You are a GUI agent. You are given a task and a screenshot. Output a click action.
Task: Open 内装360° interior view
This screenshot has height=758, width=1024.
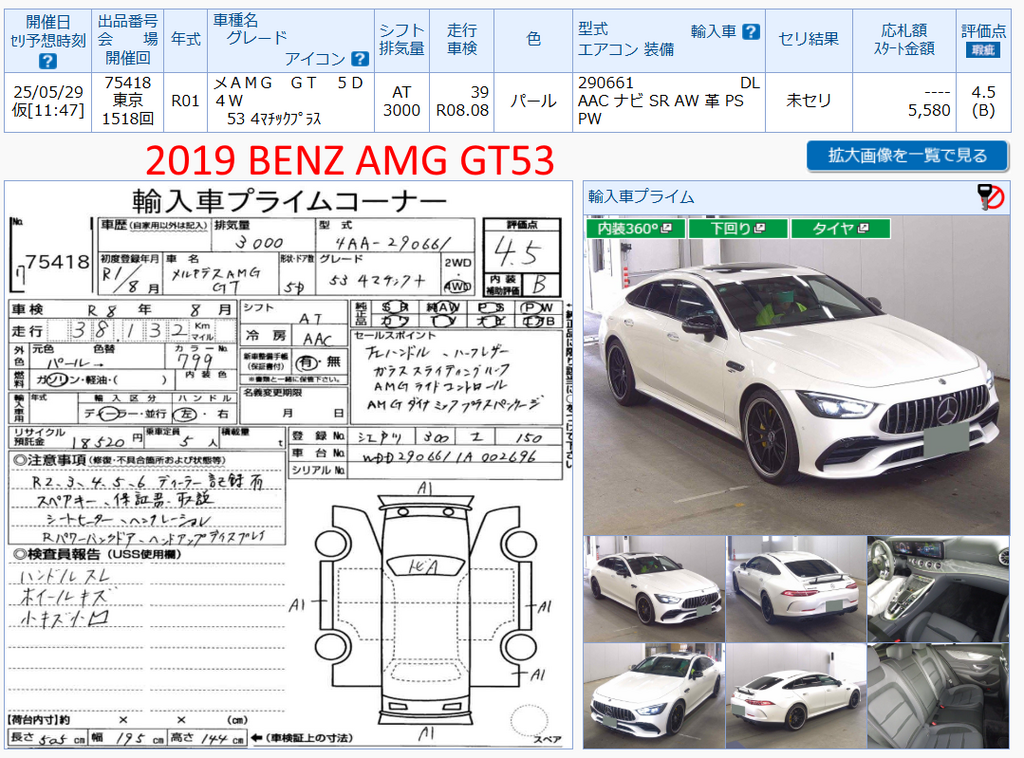click(x=635, y=229)
